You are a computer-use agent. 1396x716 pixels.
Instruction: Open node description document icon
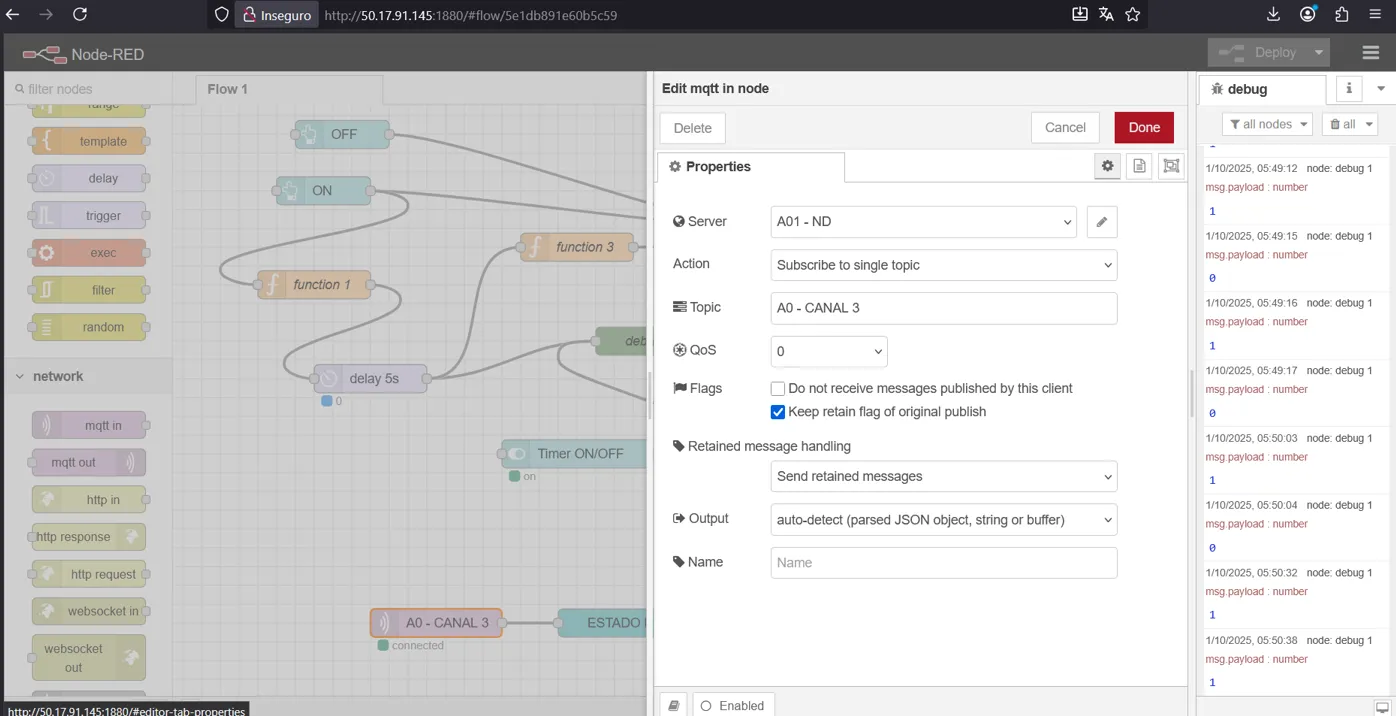1139,167
